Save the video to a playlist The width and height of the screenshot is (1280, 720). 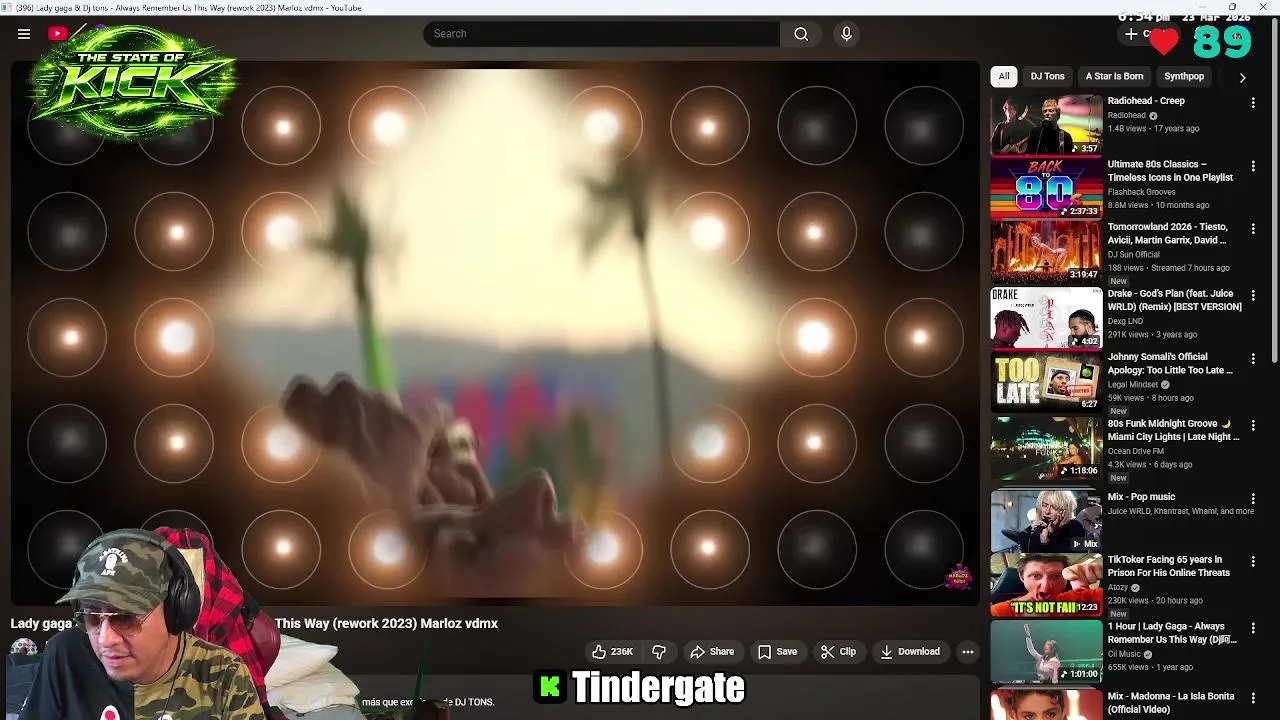point(777,652)
